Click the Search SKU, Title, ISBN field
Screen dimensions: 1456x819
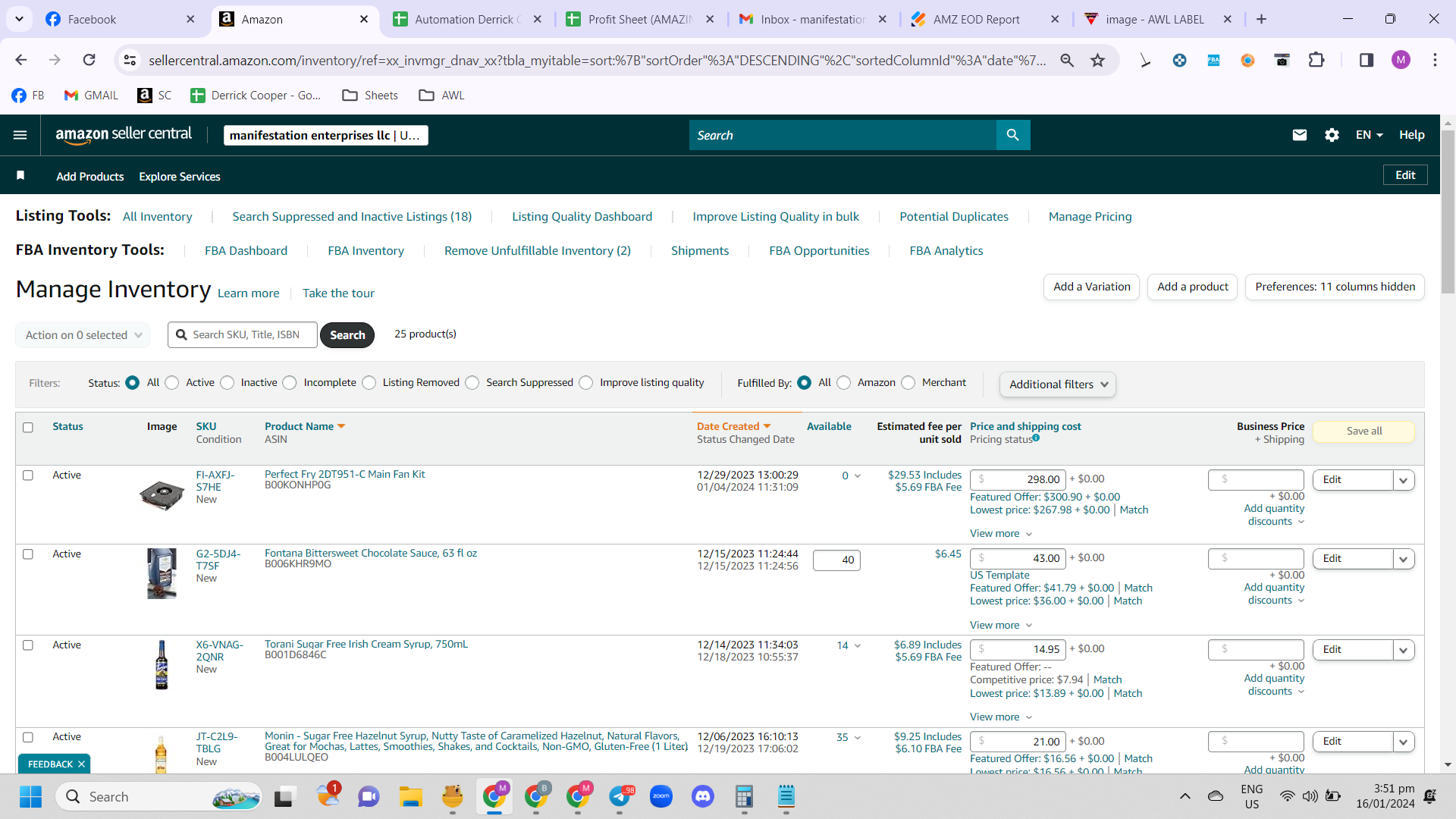tap(243, 335)
